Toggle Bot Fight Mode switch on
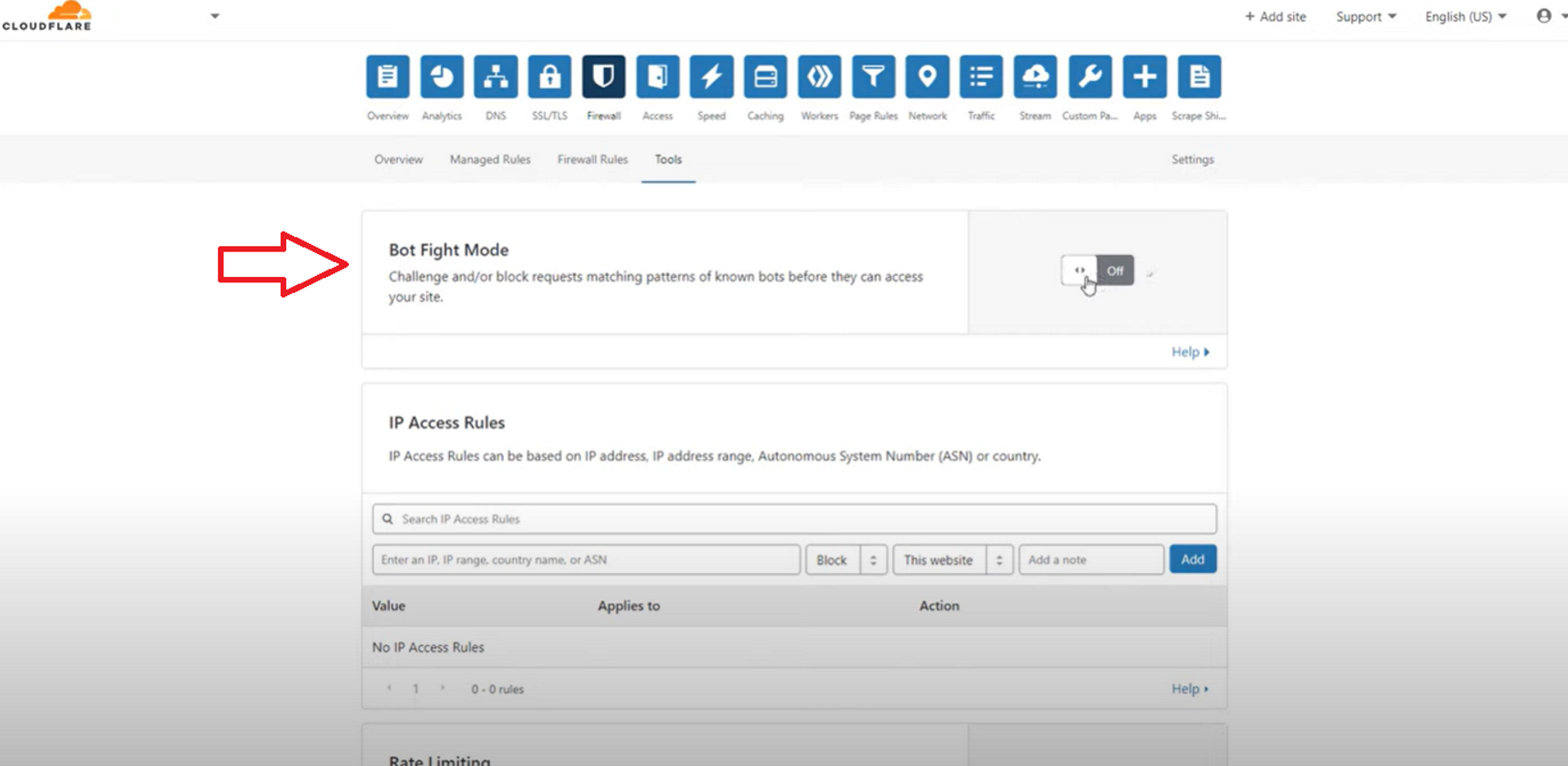 click(x=1098, y=271)
